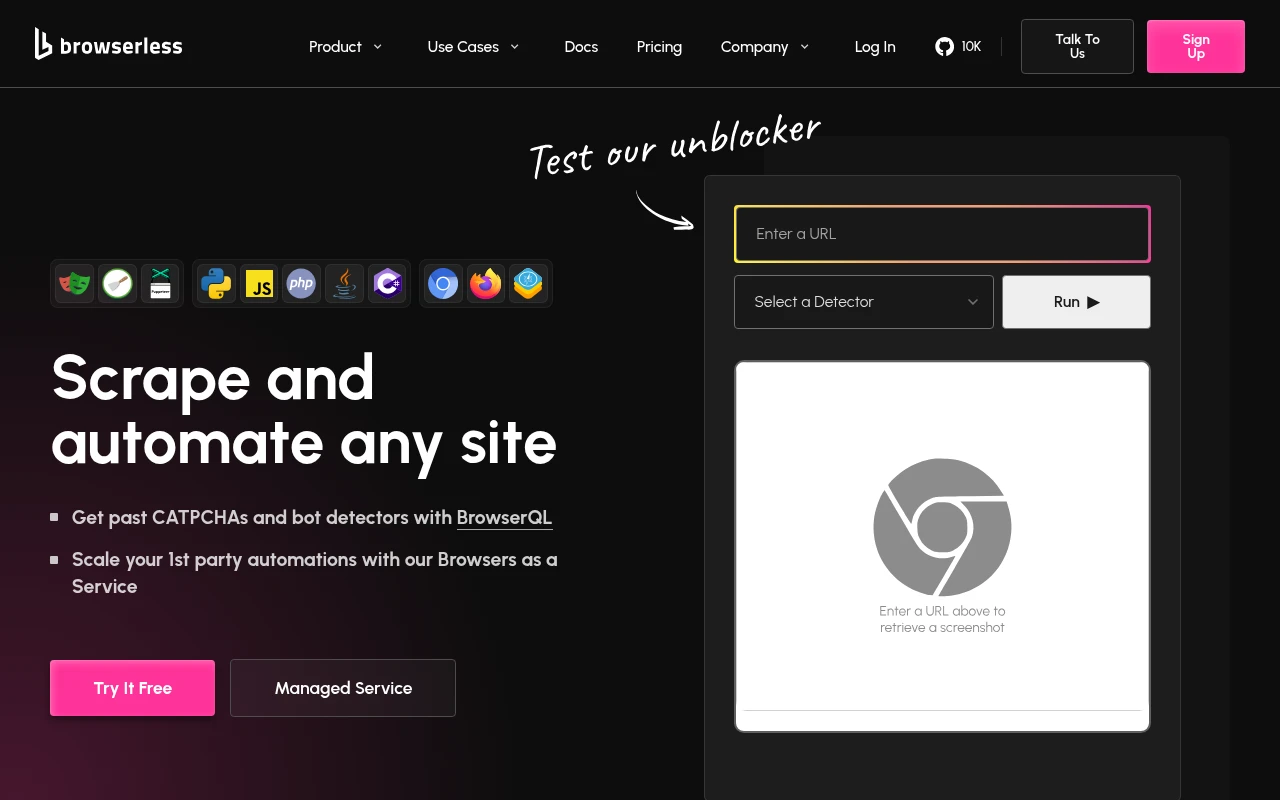1280x800 pixels.
Task: Click the browserless logo
Action: coord(108,44)
